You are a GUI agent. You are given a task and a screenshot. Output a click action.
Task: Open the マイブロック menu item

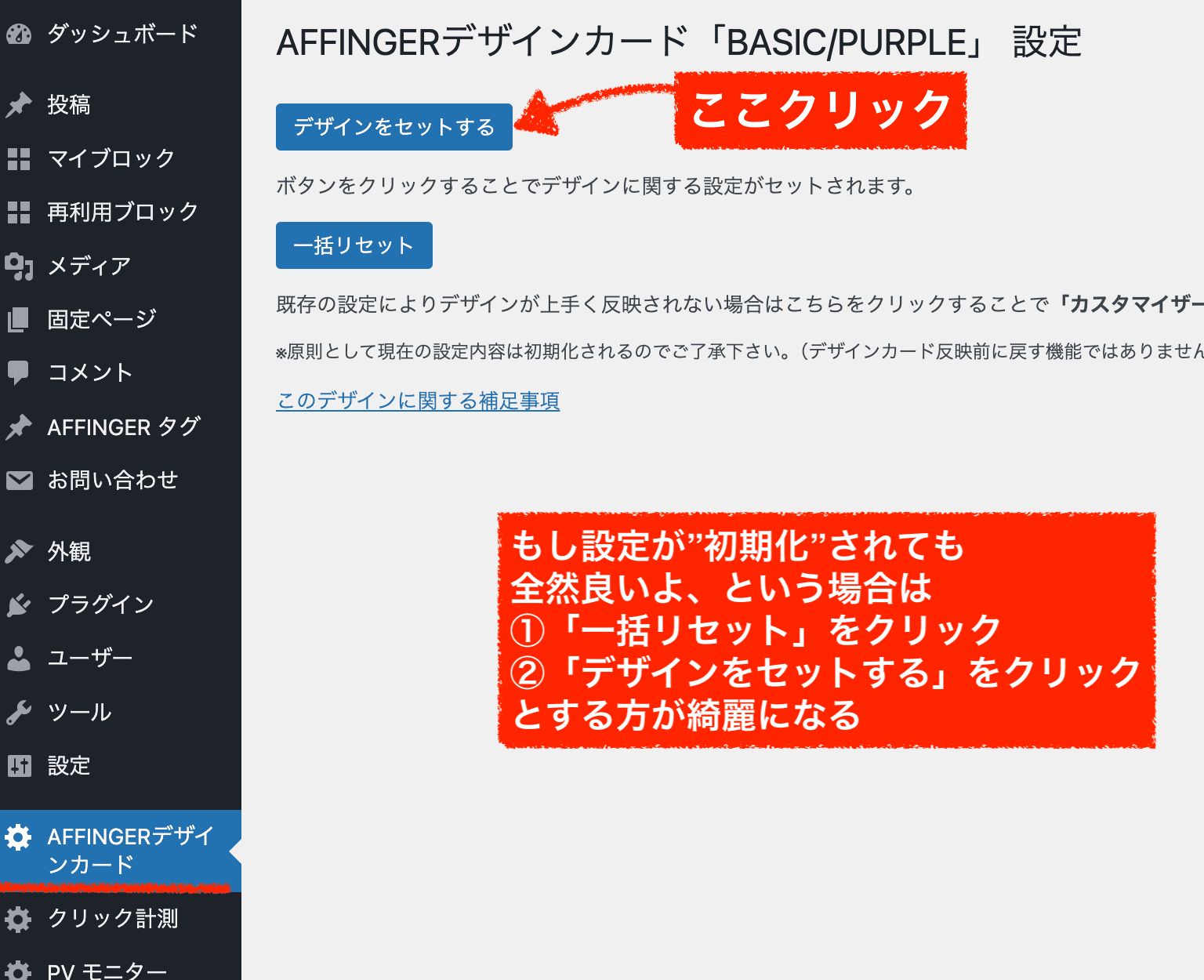coord(110,158)
